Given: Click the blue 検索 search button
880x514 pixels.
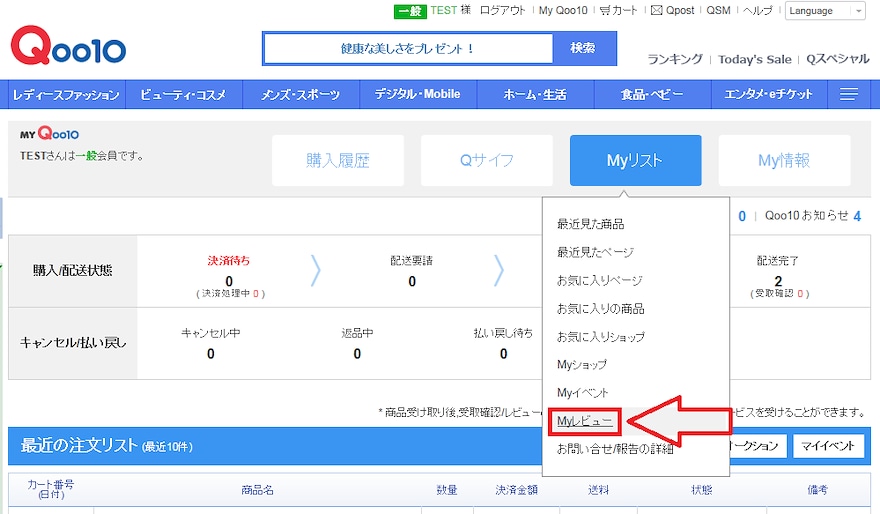Looking at the screenshot, I should (x=584, y=48).
